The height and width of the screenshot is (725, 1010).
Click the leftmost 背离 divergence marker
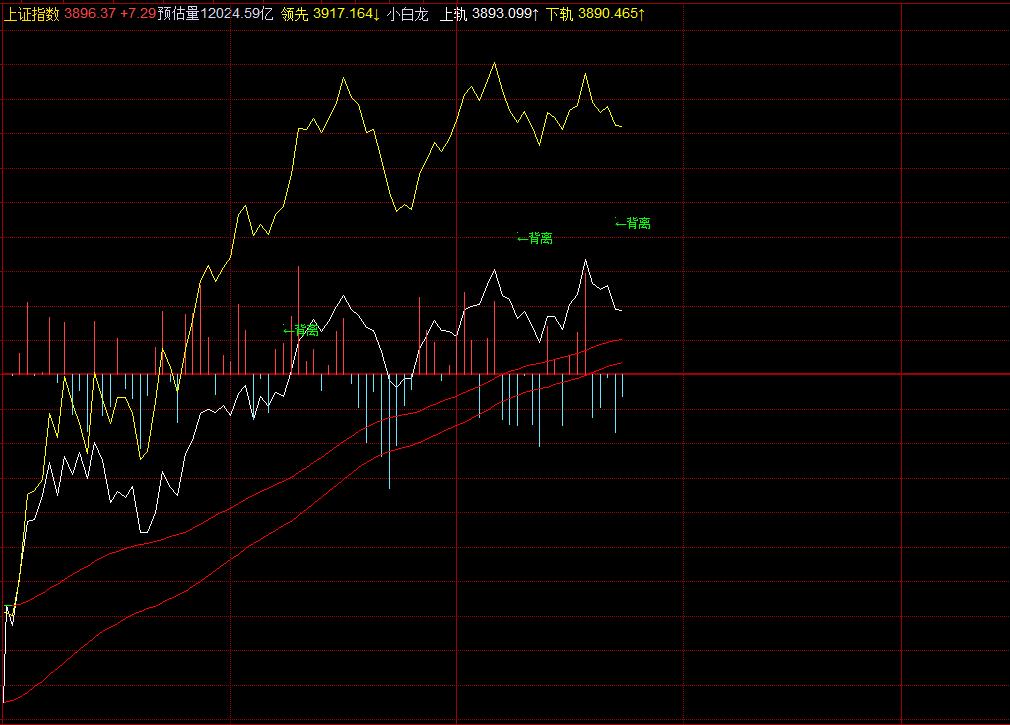[301, 330]
